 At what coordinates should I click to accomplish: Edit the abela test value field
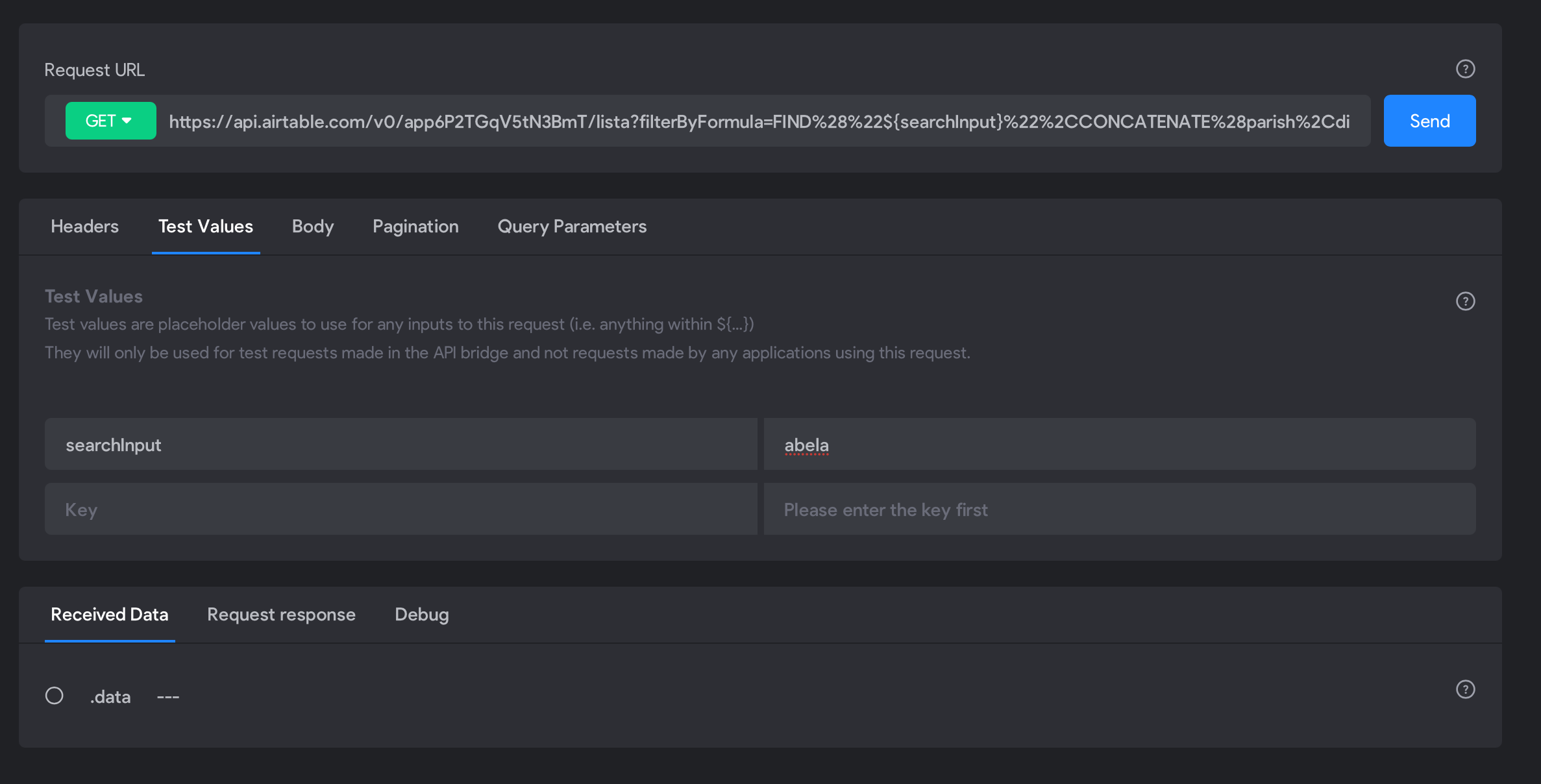coord(1119,445)
